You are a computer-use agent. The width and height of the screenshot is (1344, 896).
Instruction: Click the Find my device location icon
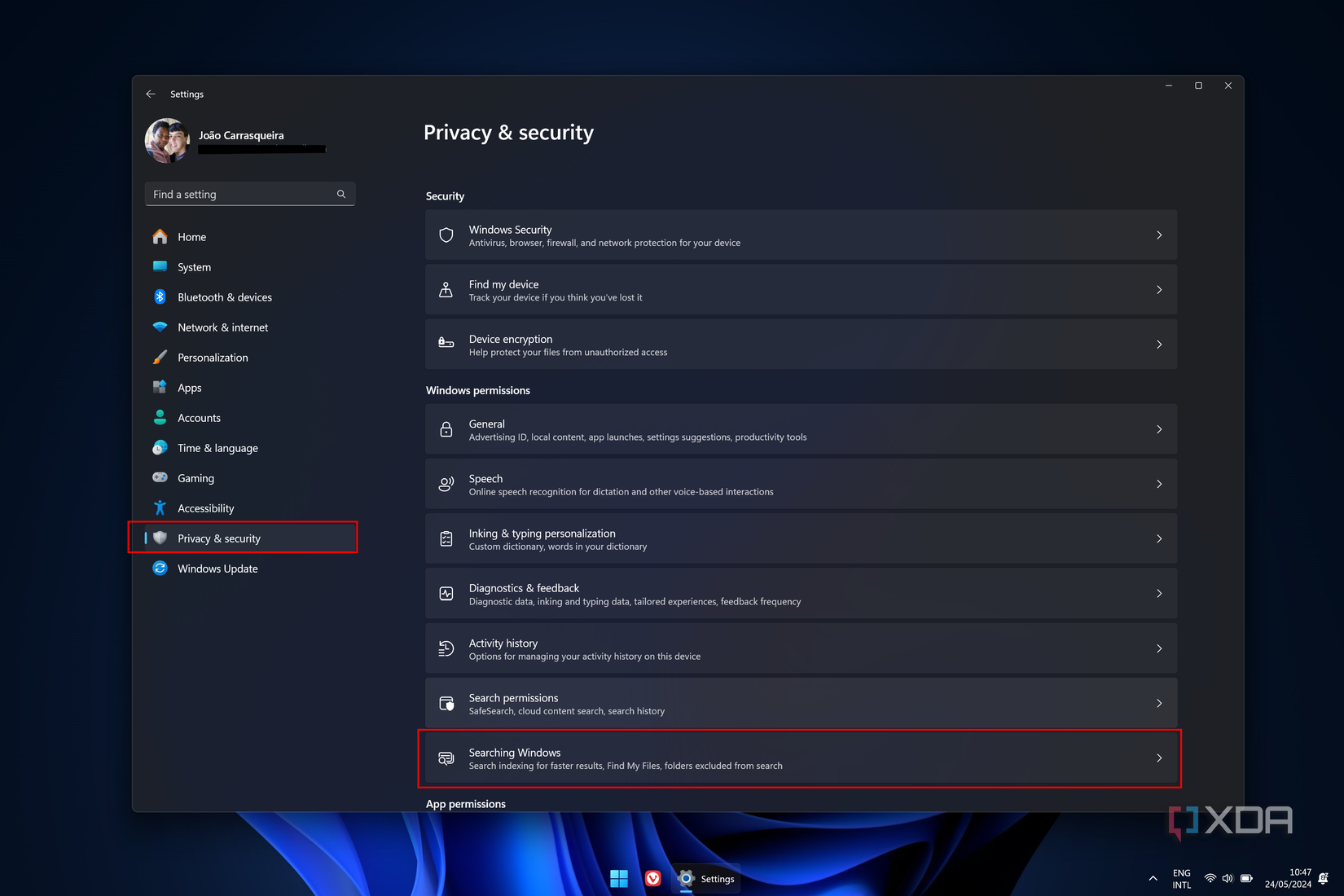click(x=446, y=289)
